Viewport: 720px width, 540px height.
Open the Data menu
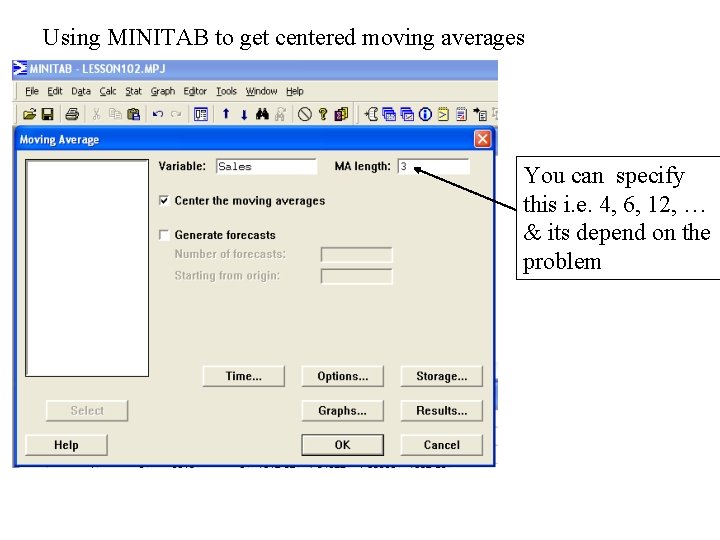pos(81,91)
